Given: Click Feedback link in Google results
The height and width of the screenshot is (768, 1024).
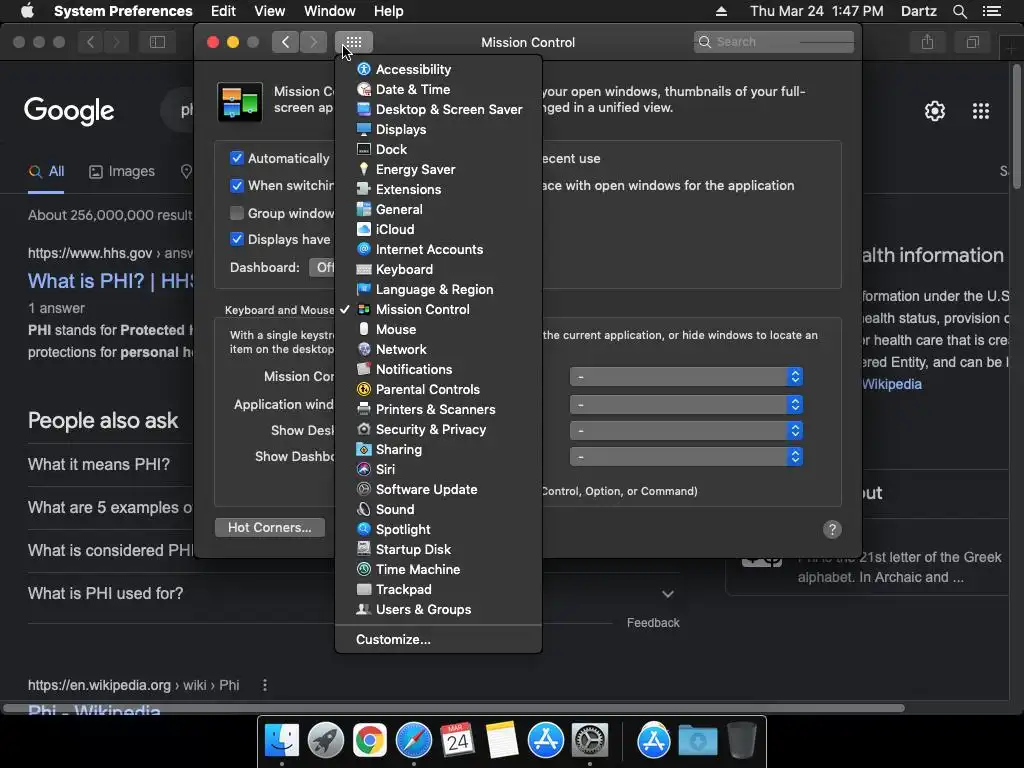Looking at the screenshot, I should [653, 623].
